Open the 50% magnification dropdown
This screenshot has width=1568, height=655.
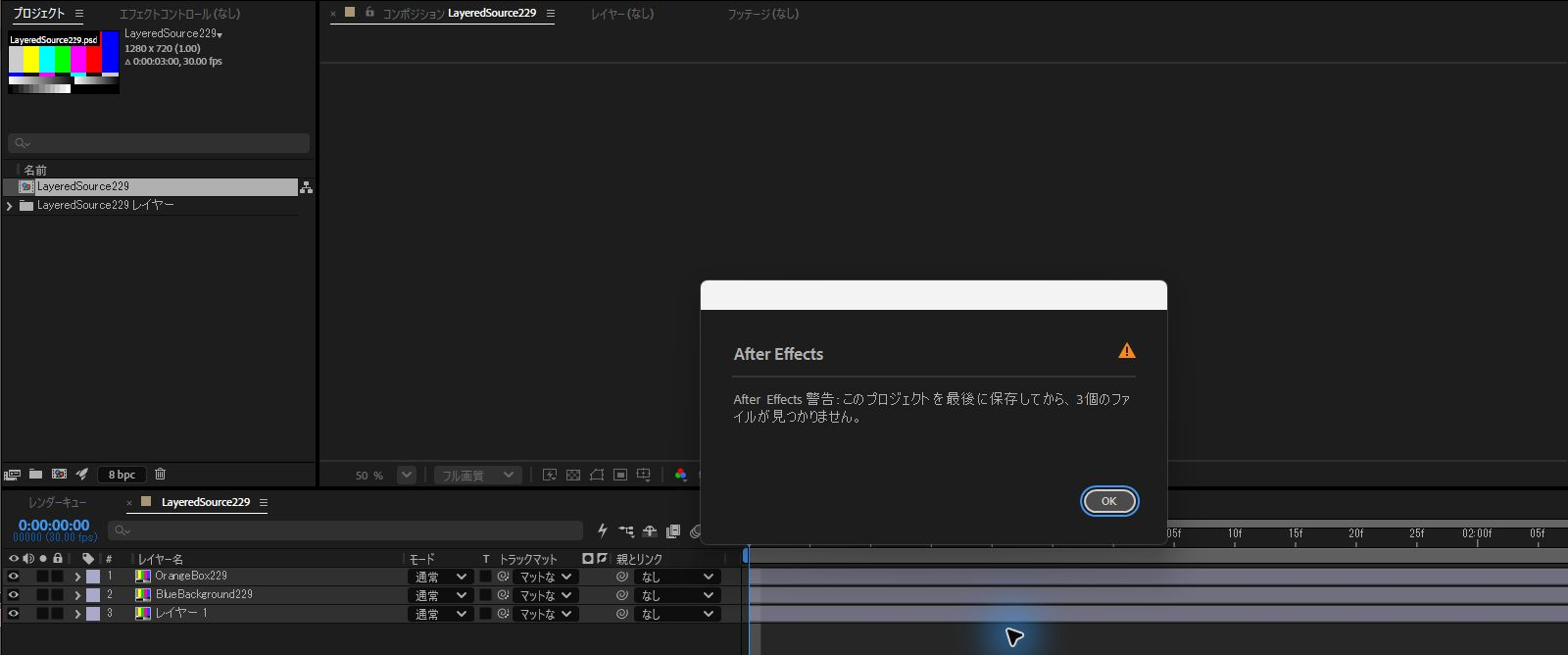407,476
